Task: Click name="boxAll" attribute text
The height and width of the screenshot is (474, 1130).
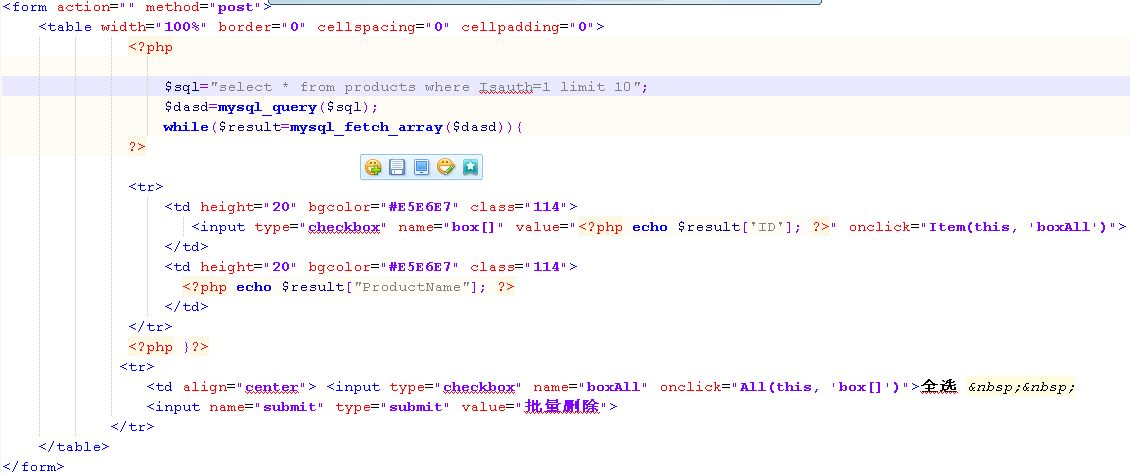Action: 591,388
